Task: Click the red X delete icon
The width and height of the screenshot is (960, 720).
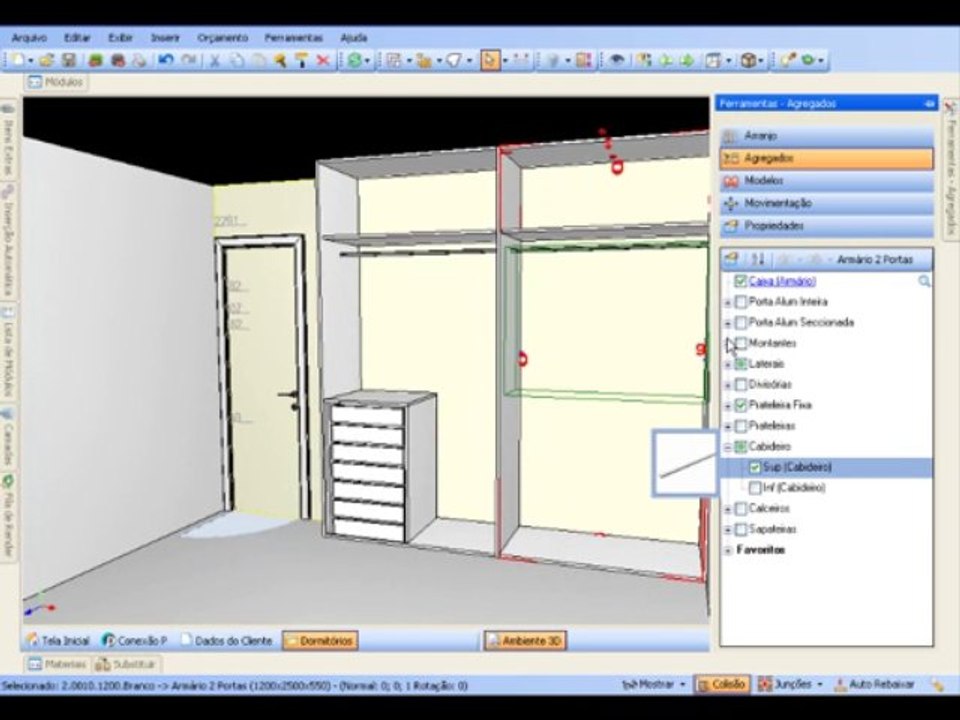Action: pyautogui.click(x=323, y=60)
